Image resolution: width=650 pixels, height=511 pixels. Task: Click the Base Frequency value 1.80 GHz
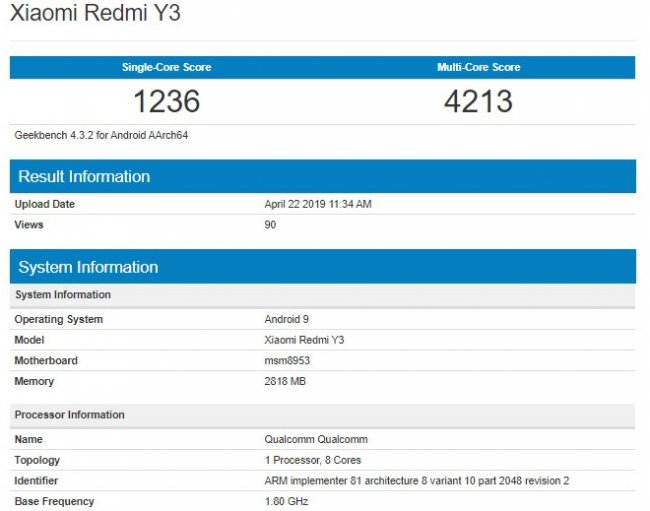tap(285, 501)
